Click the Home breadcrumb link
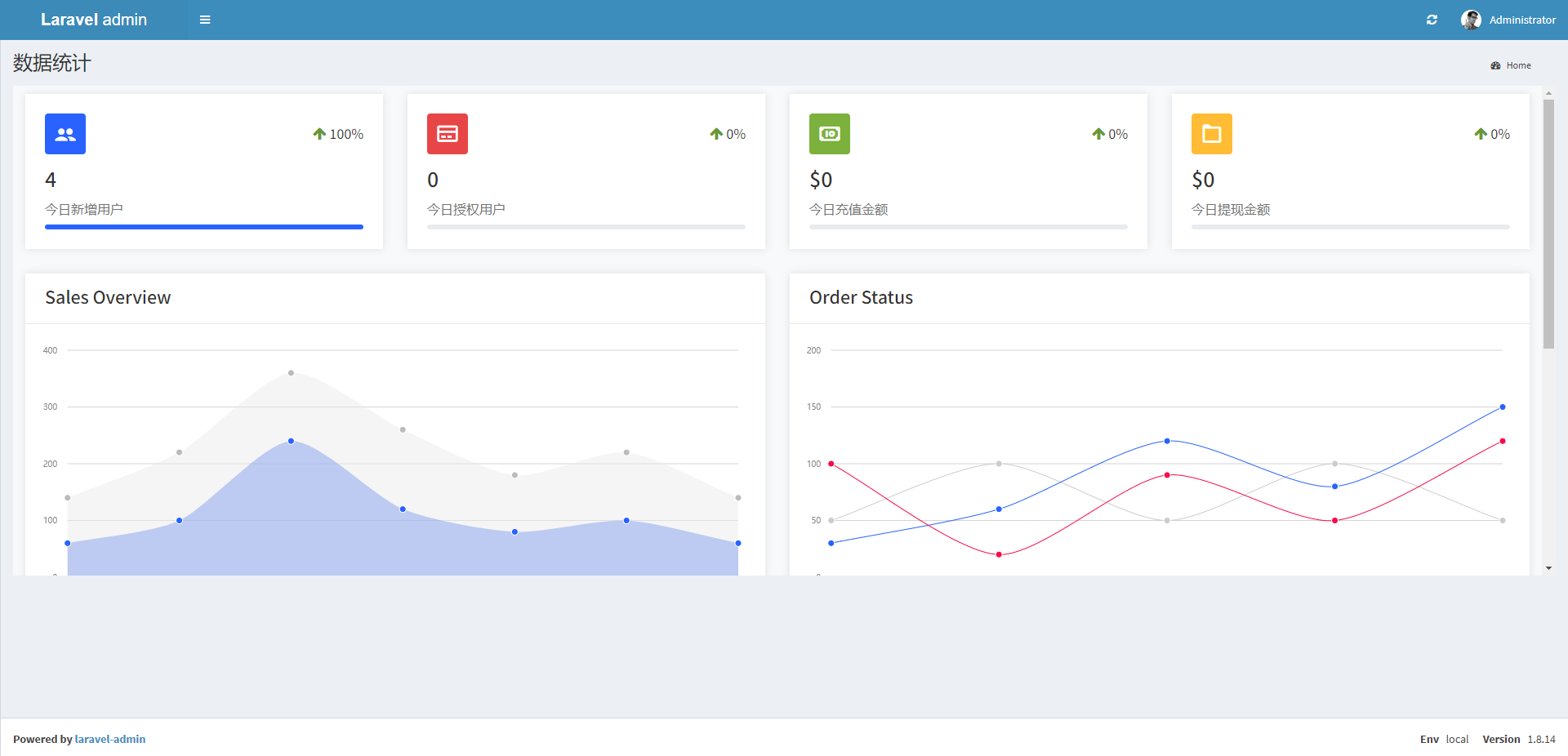This screenshot has height=756, width=1568. pos(1518,65)
